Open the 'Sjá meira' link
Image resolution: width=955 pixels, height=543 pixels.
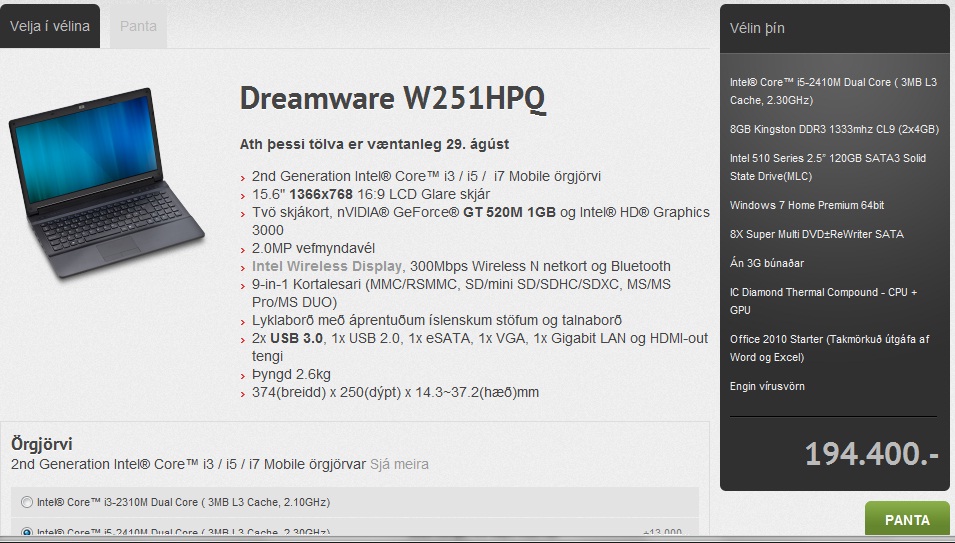pyautogui.click(x=399, y=464)
